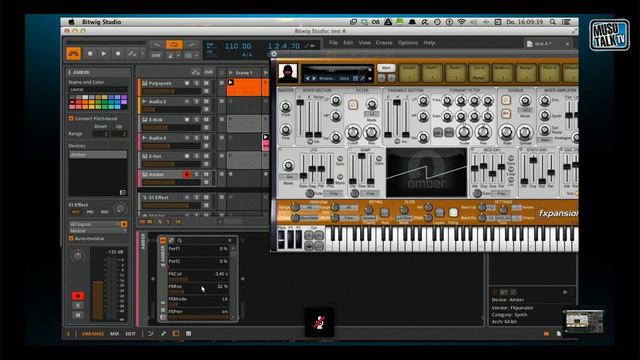This screenshot has width=640, height=360.
Task: Select previous preset arrow in Amber plugin
Action: coord(308,78)
